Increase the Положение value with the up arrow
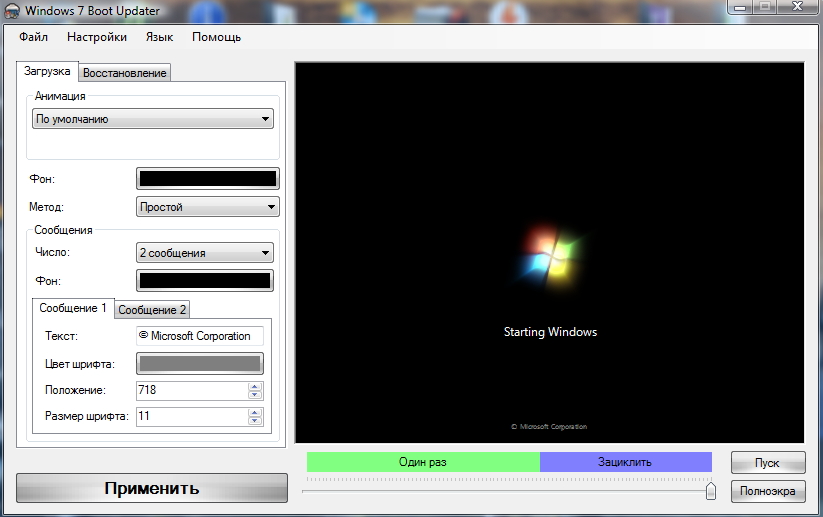 pyautogui.click(x=255, y=386)
